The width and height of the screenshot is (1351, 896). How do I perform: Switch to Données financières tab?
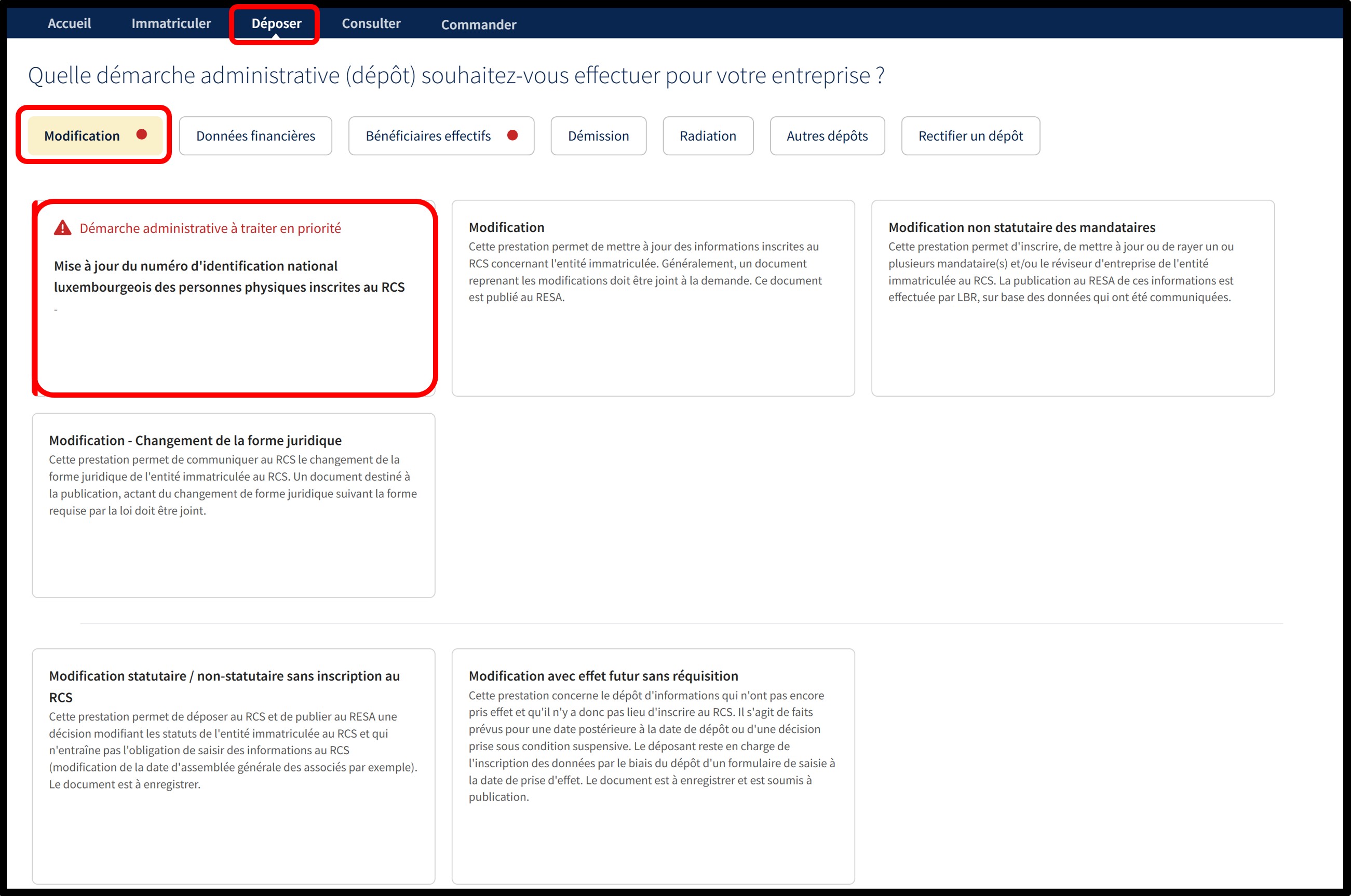click(x=255, y=136)
